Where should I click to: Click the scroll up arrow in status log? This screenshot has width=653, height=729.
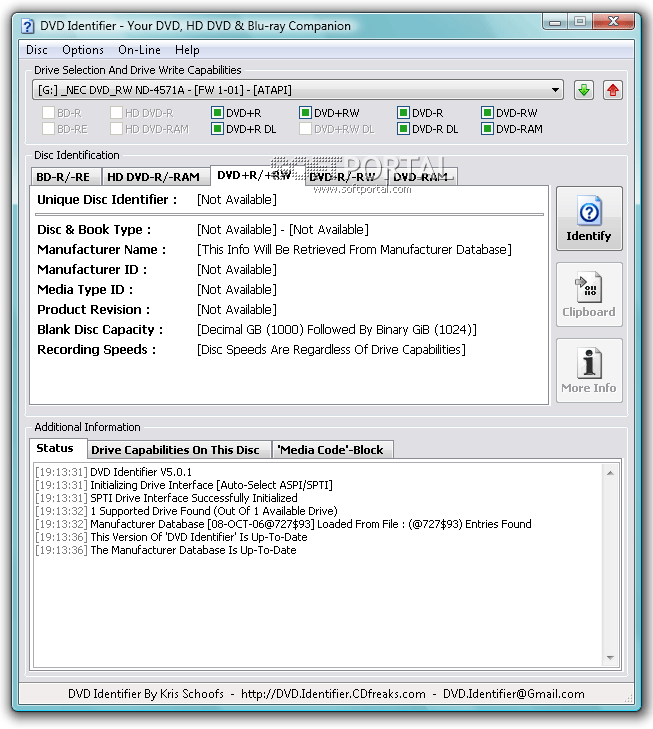click(x=610, y=473)
